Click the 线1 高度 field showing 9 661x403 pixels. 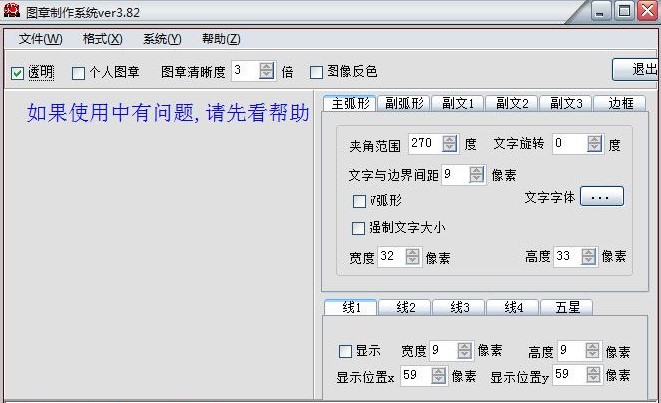click(571, 350)
